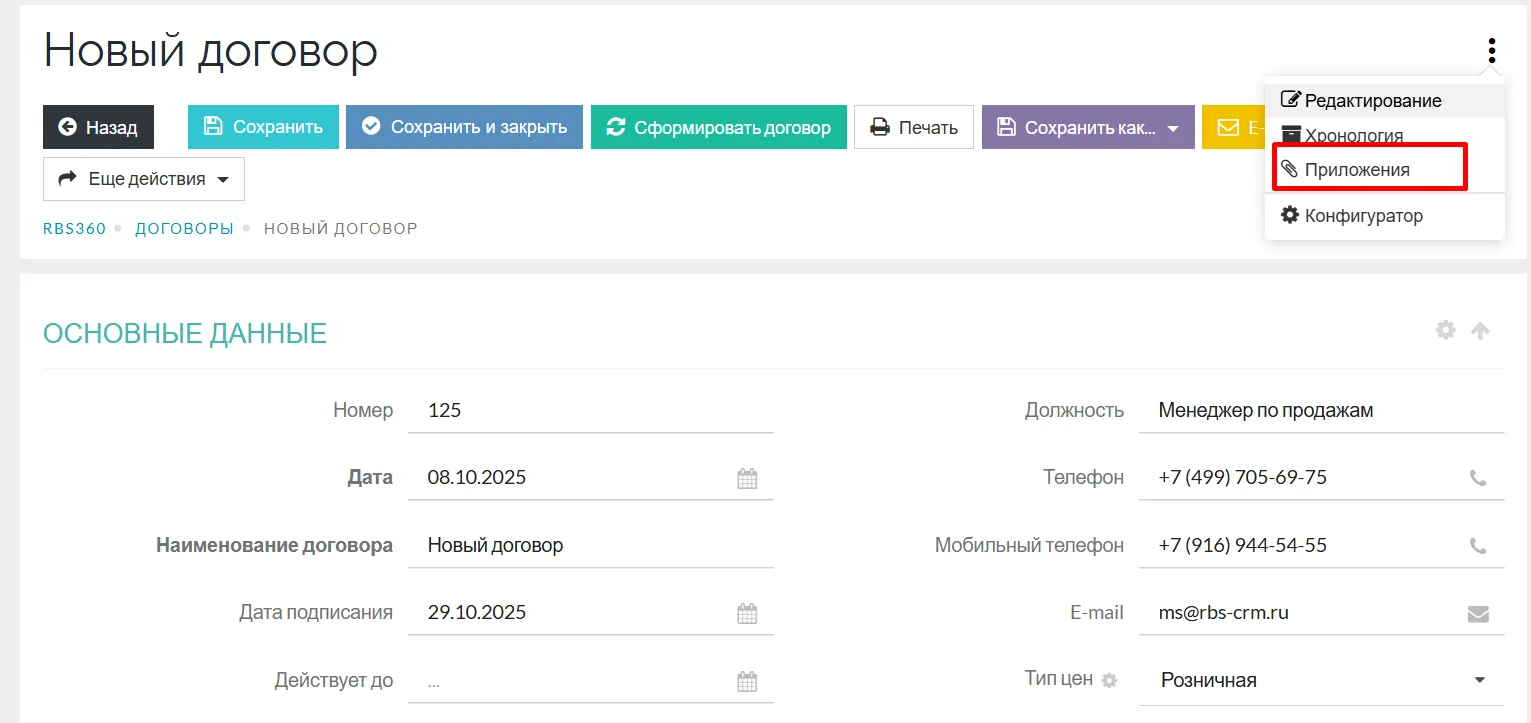Viewport: 1531px width, 723px height.
Task: Follow the Договоры breadcrumb link
Action: [x=184, y=229]
